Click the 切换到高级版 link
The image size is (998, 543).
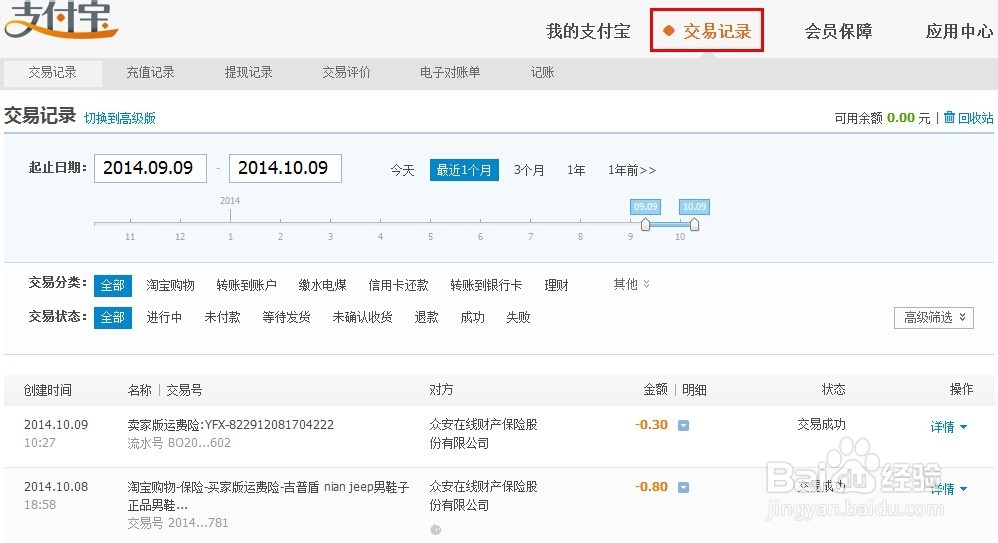tap(120, 118)
